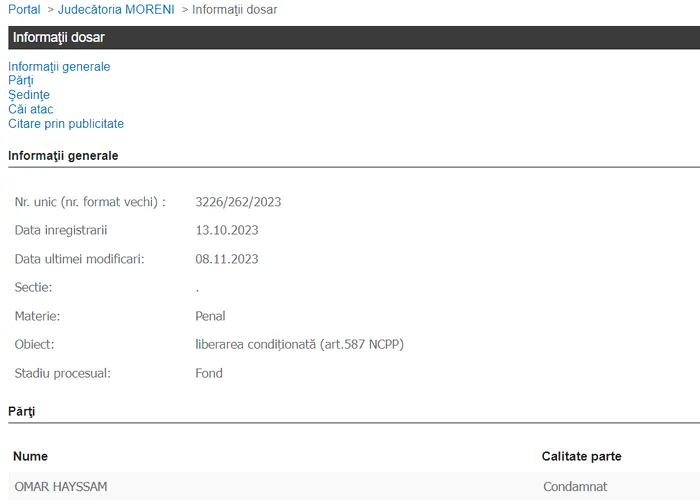
Task: Open the Portal breadcrumb link
Action: (x=24, y=10)
